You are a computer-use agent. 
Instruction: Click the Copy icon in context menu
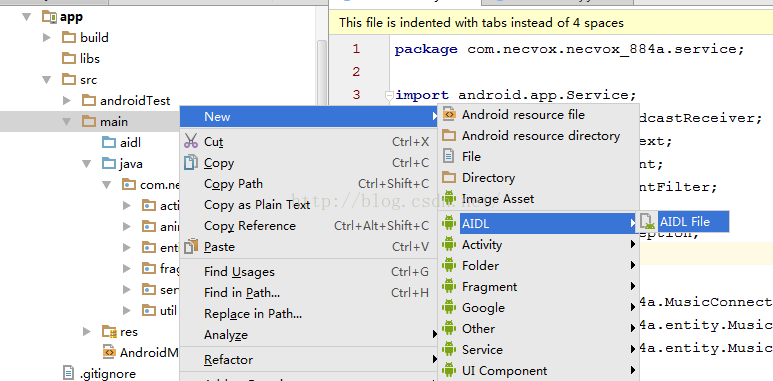click(x=191, y=163)
